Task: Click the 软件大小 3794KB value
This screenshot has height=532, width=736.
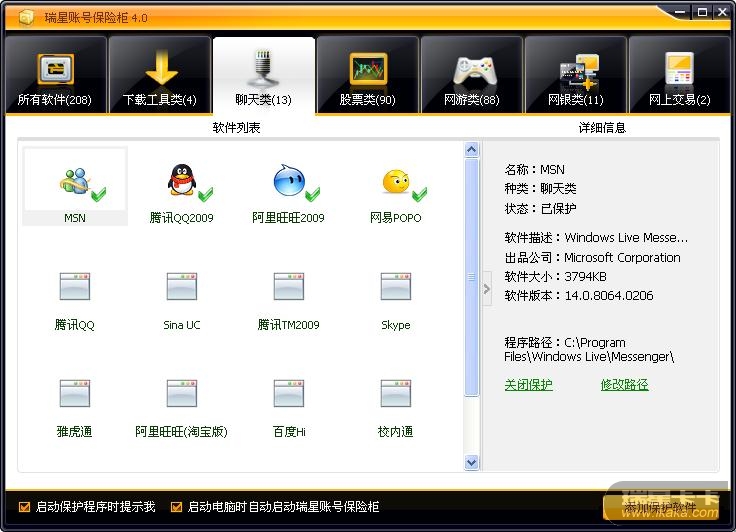Action: pos(585,277)
